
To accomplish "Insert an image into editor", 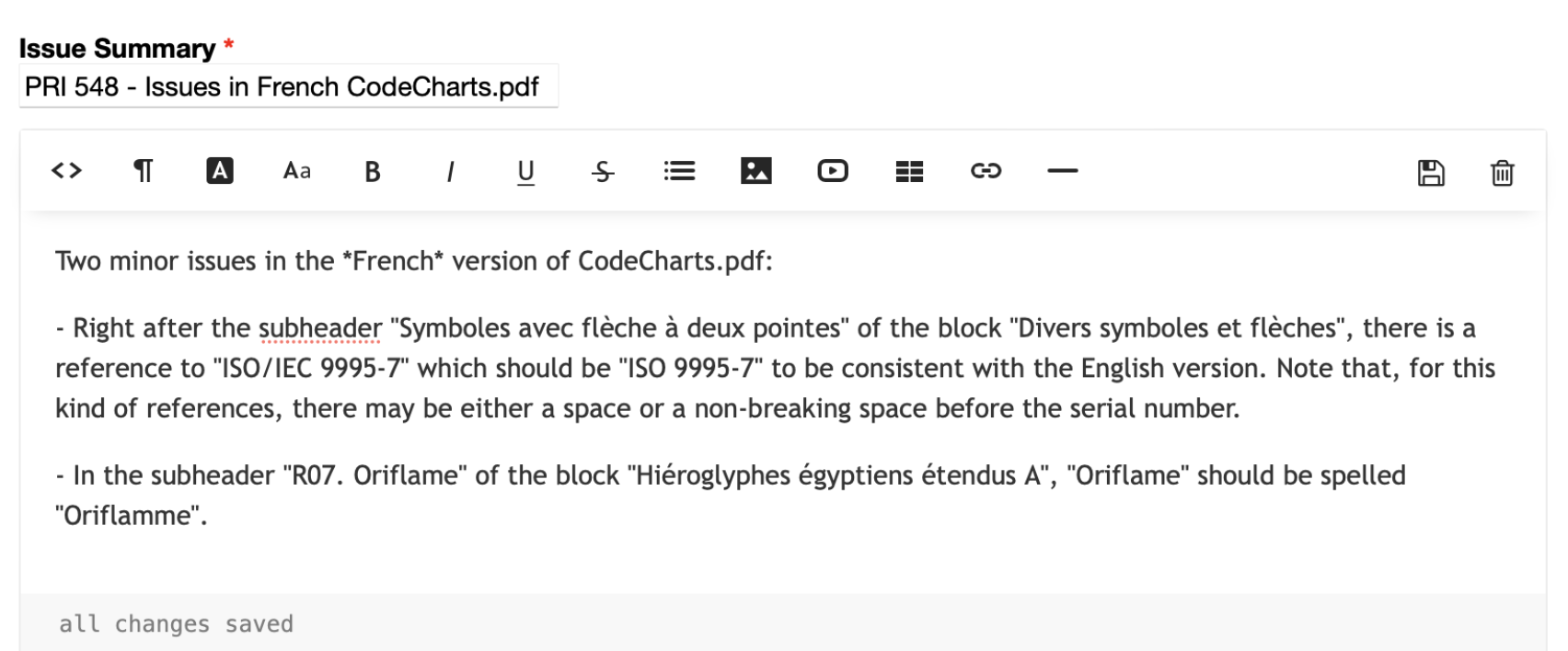I will point(756,171).
